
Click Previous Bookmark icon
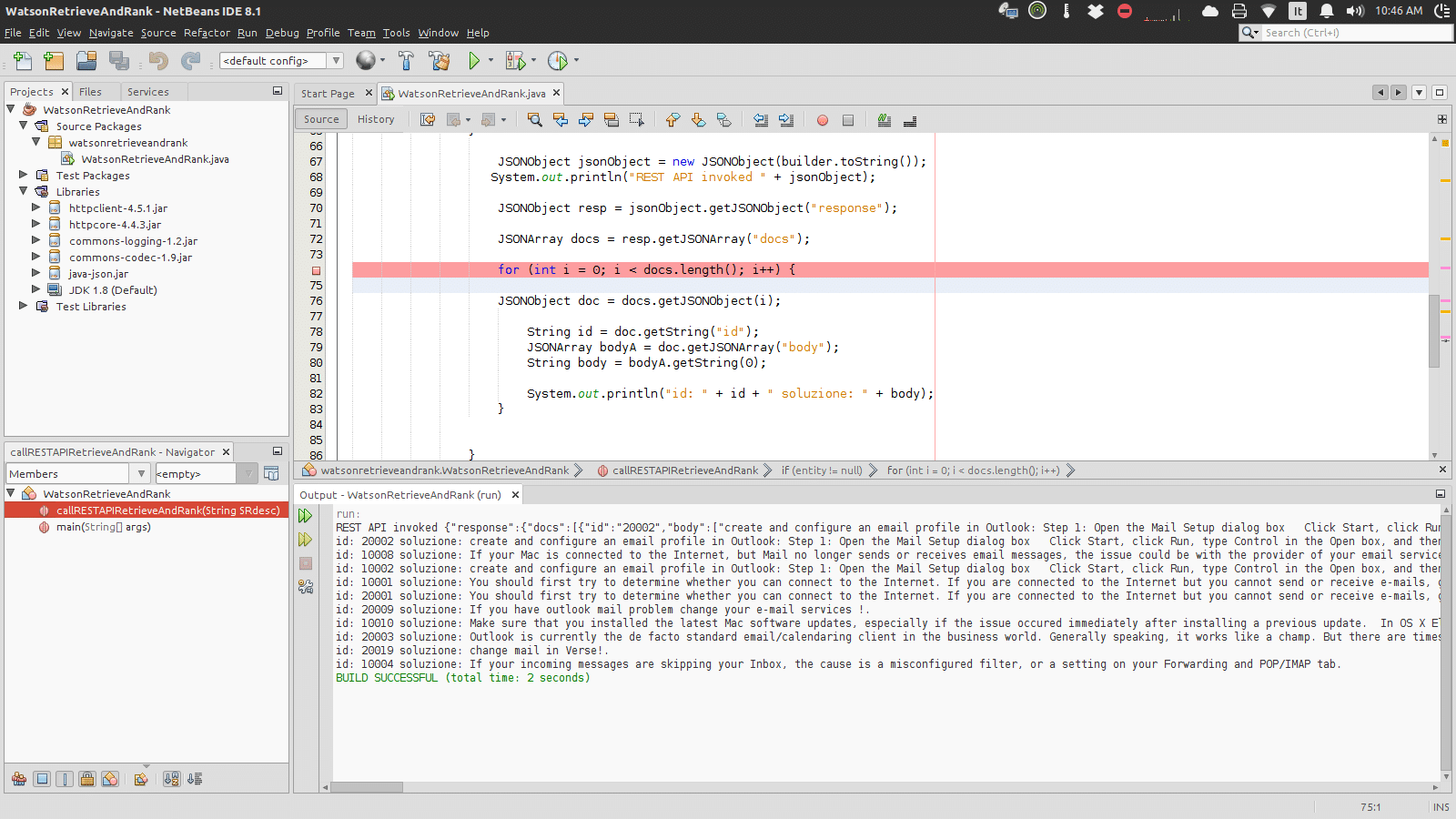coord(672,120)
